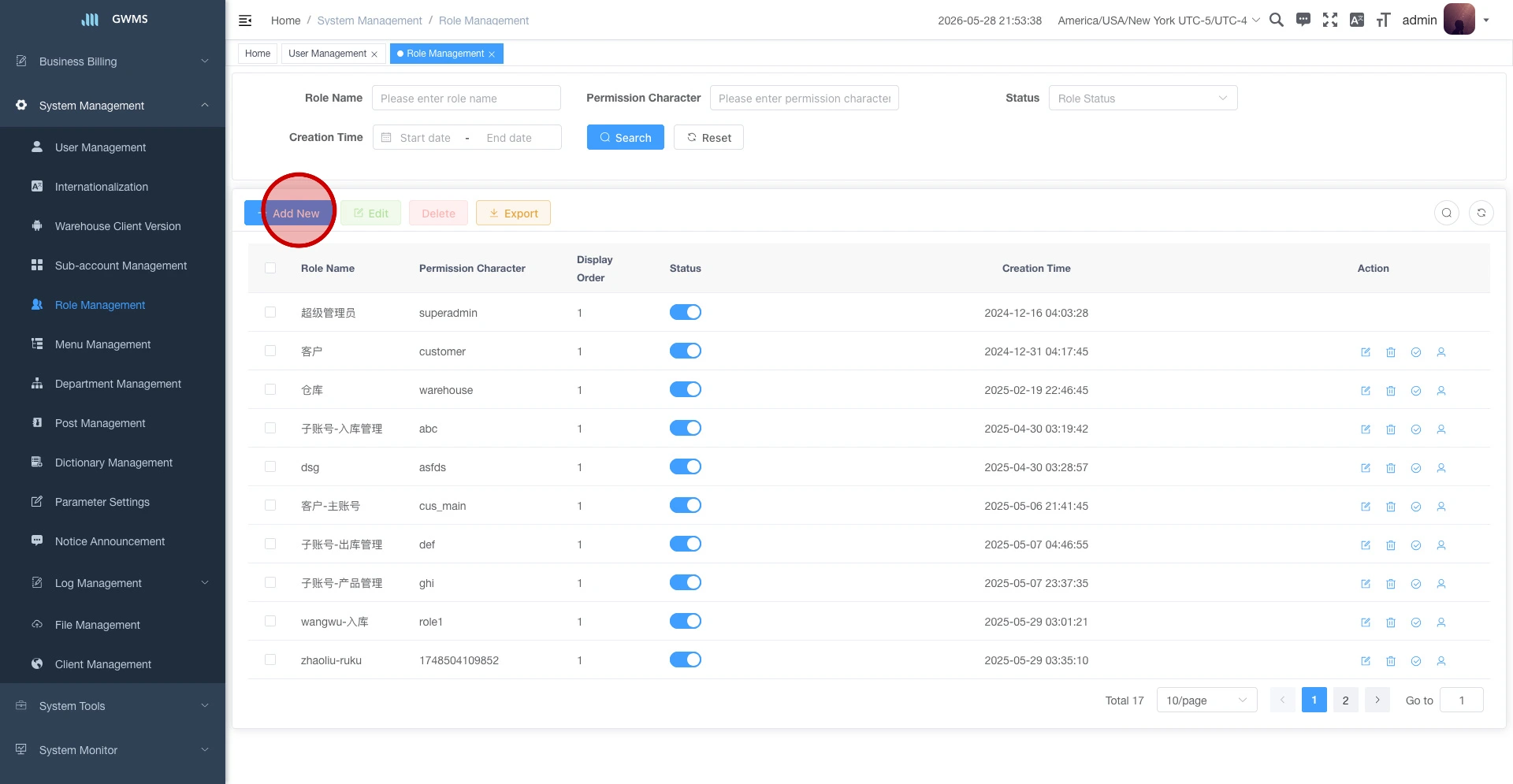Image resolution: width=1513 pixels, height=784 pixels.
Task: Refresh the role table with the circular refresh button
Action: coord(1481,213)
